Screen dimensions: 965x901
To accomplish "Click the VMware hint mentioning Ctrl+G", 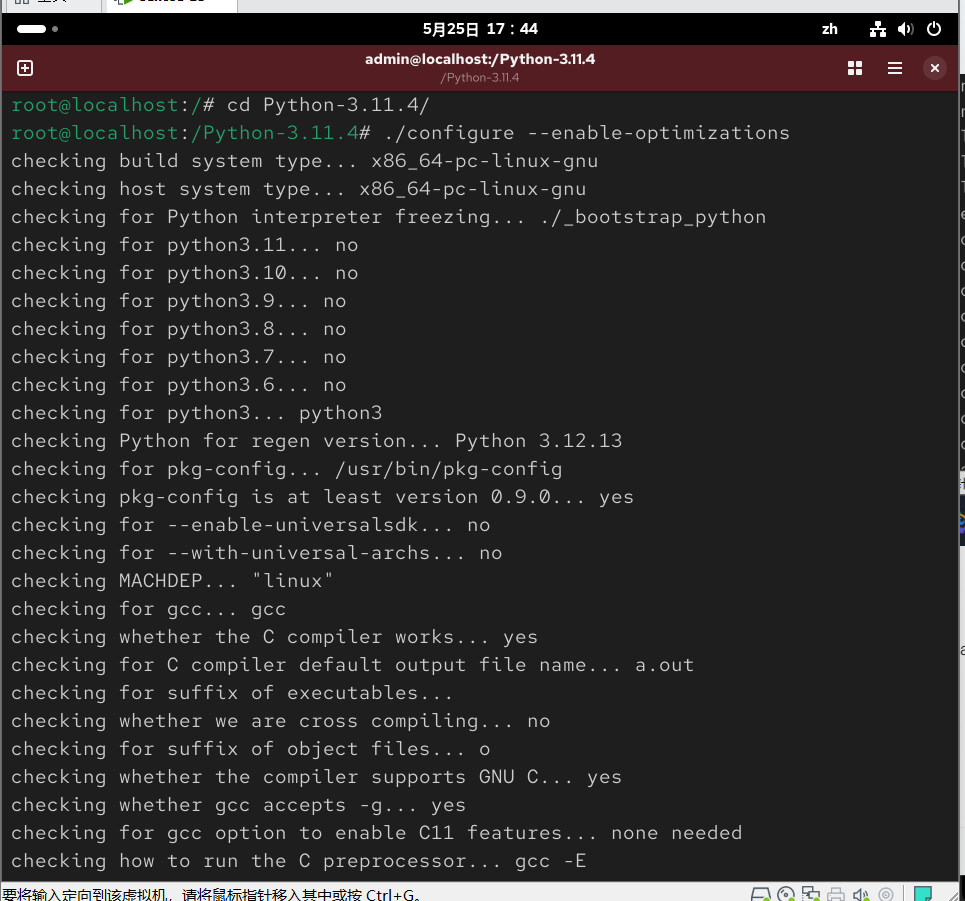I will point(212,894).
